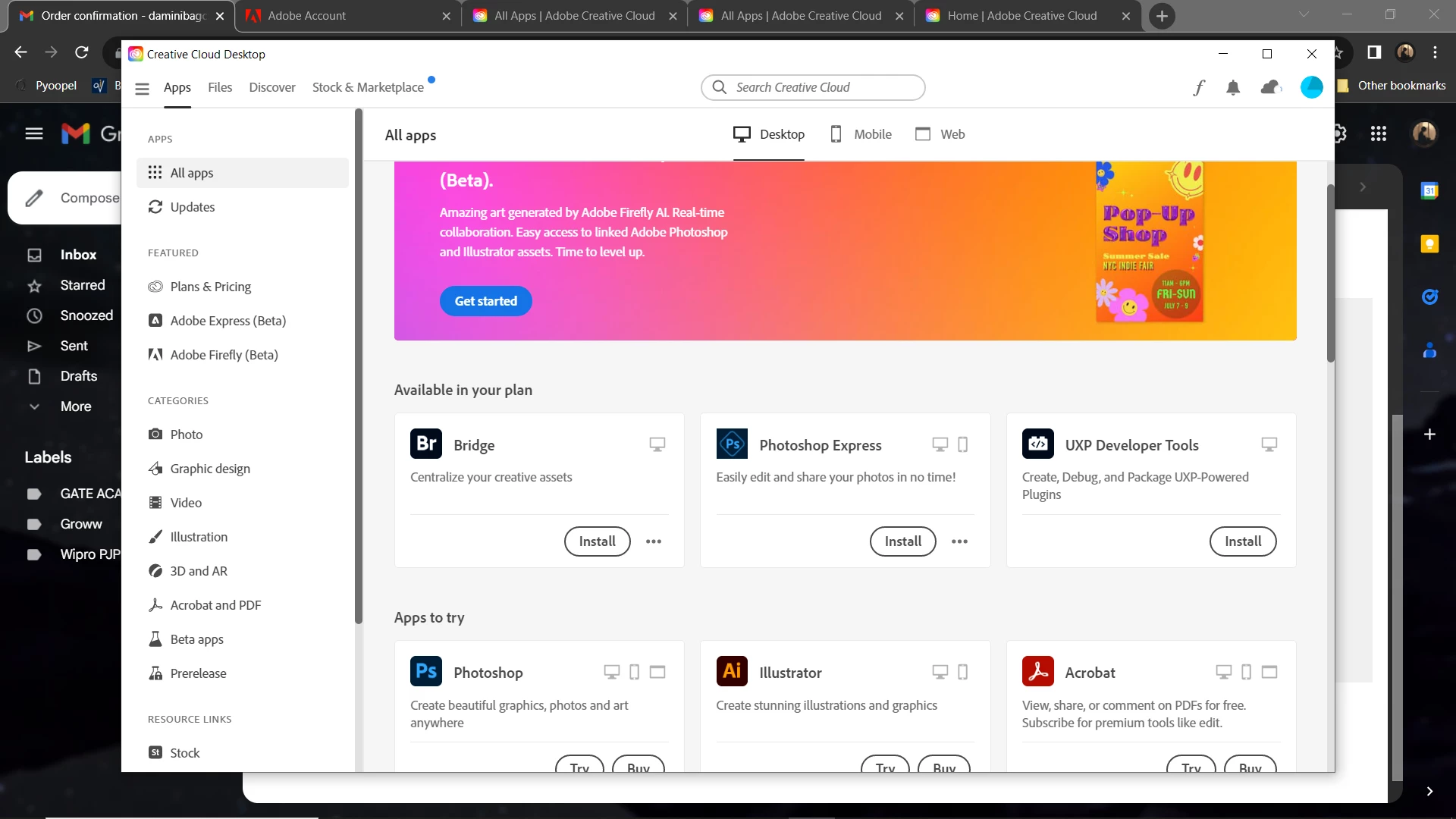1456x819 pixels.
Task: Expand the More section in Gmail sidebar
Action: pos(75,406)
